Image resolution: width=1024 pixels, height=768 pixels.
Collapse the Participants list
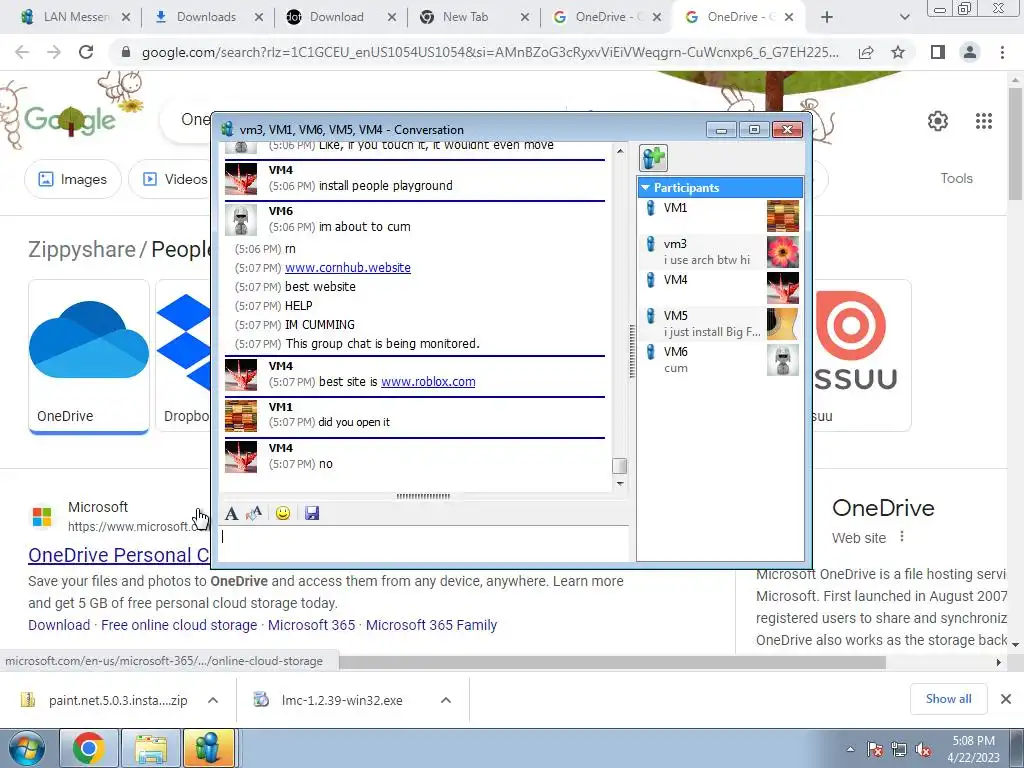(x=646, y=188)
